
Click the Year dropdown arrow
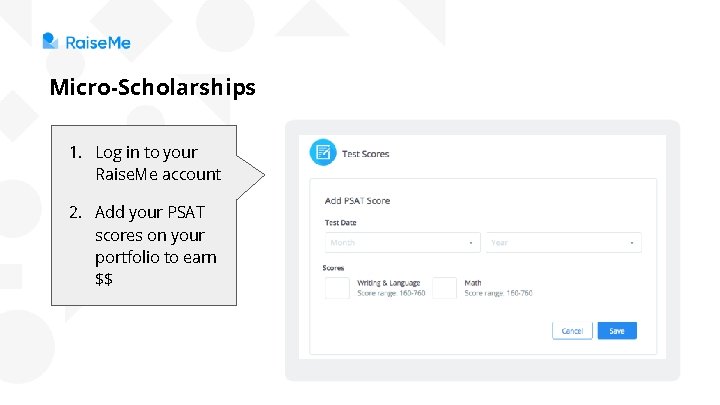pos(632,242)
